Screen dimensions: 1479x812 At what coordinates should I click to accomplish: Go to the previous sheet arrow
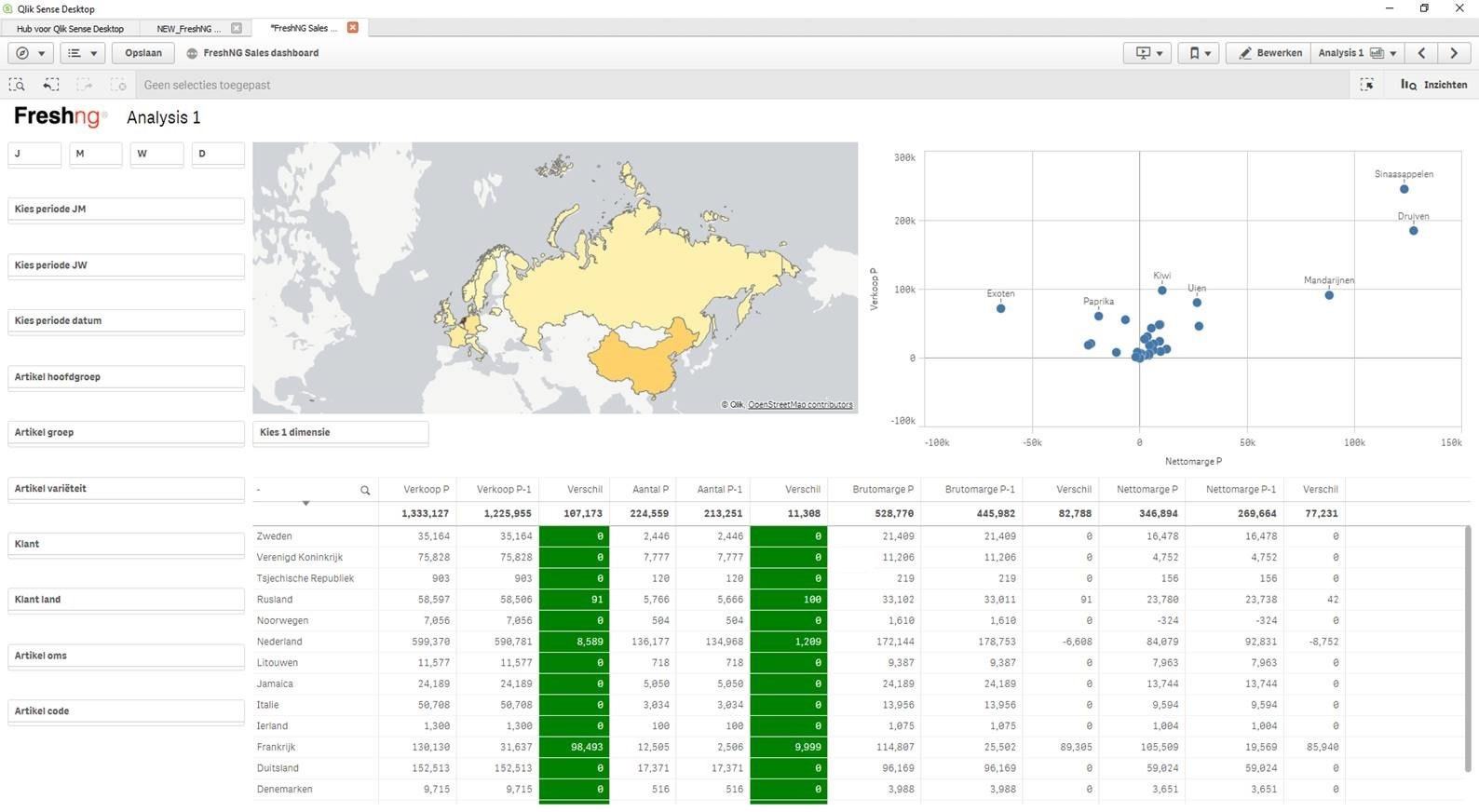(x=1421, y=53)
